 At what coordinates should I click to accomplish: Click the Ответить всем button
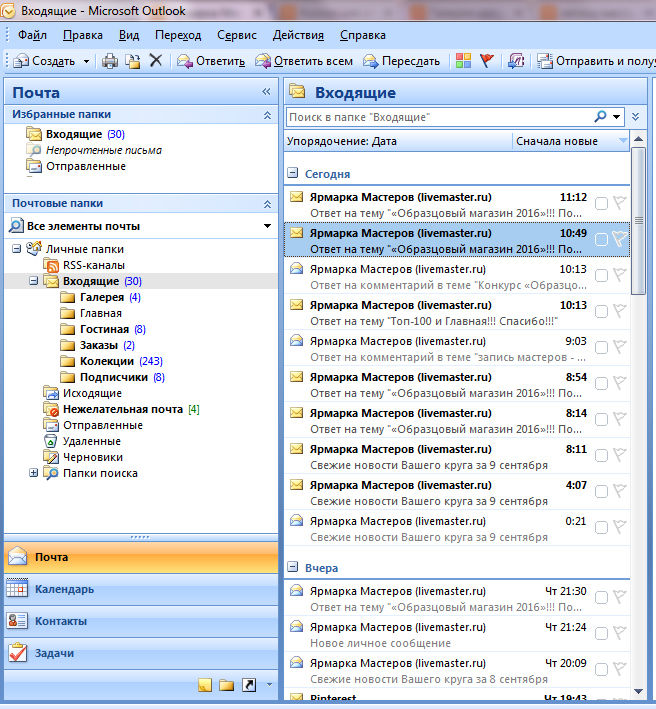304,61
